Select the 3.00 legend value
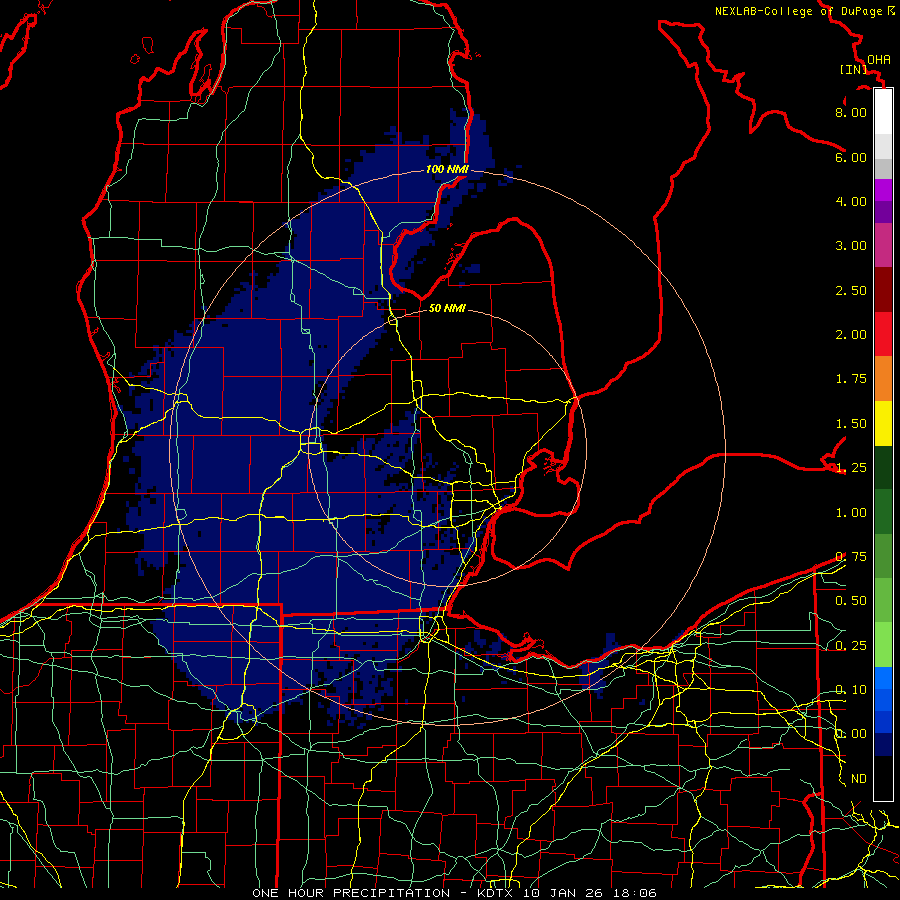Image resolution: width=900 pixels, height=900 pixels. [x=851, y=246]
